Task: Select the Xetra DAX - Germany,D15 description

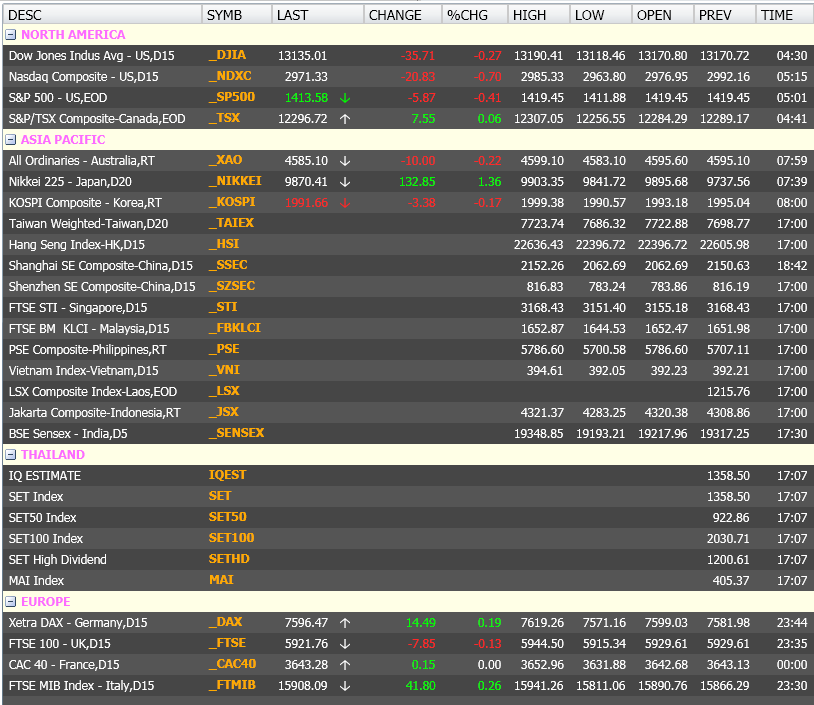Action: tap(78, 623)
